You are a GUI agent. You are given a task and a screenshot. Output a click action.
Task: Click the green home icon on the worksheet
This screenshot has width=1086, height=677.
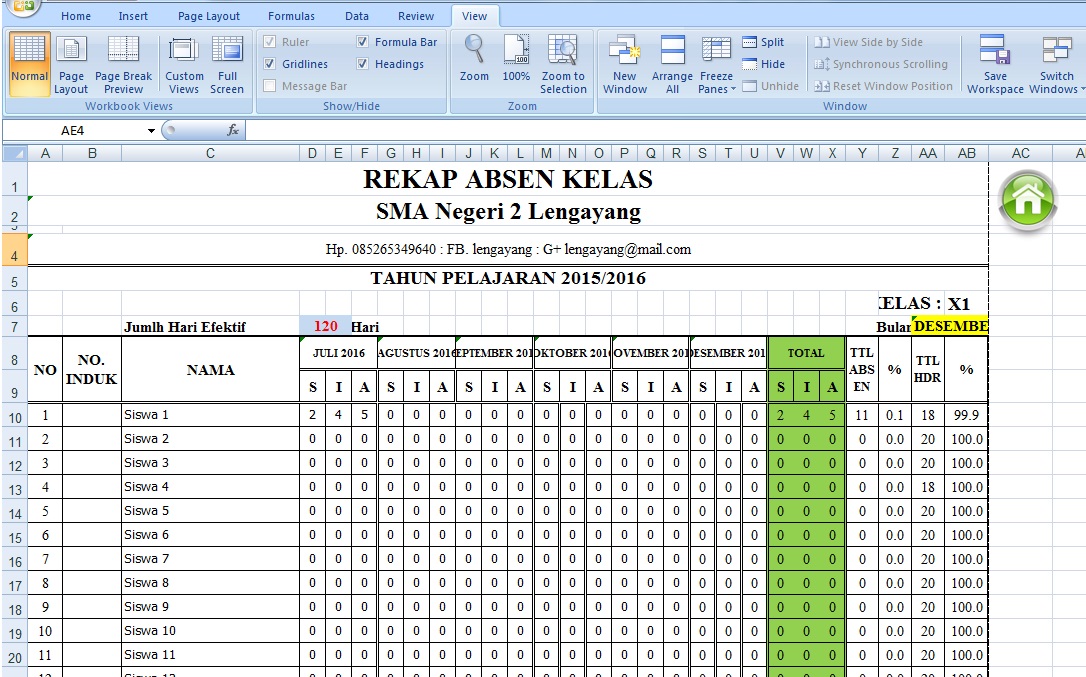(1028, 201)
